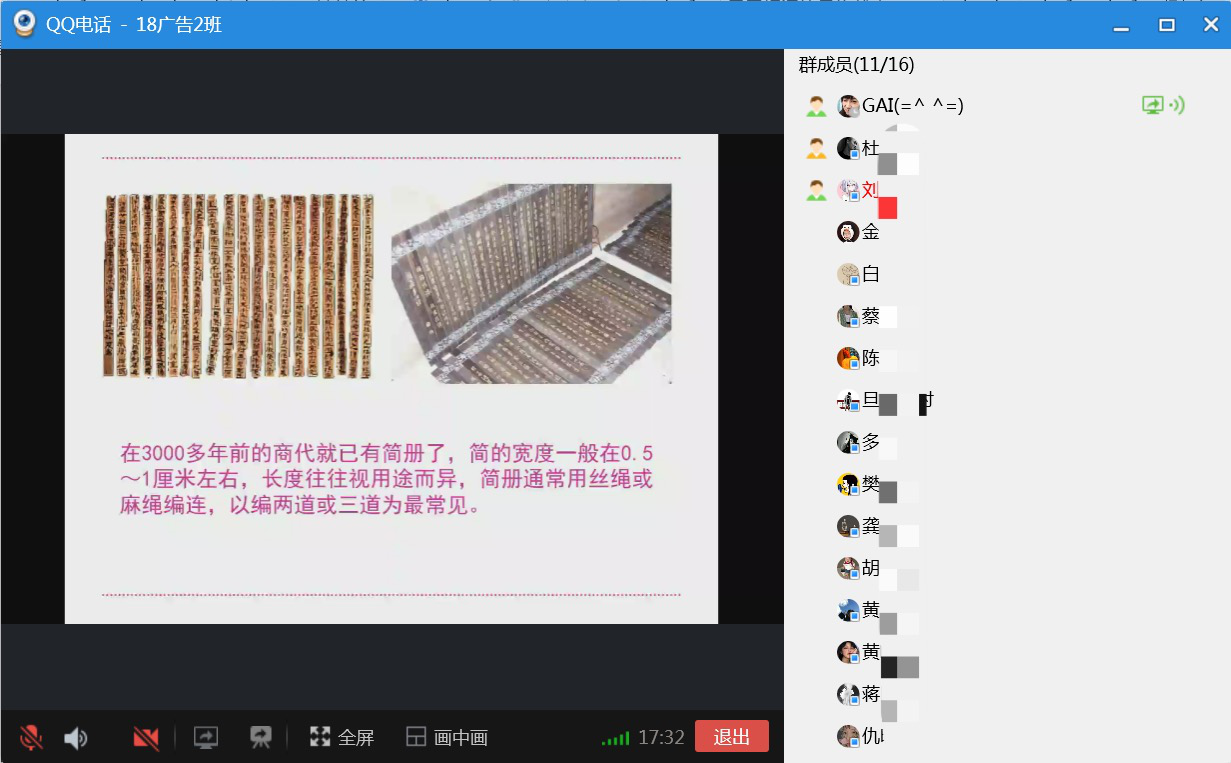Click the green screen-sharing icon beside GAI

[1153, 105]
